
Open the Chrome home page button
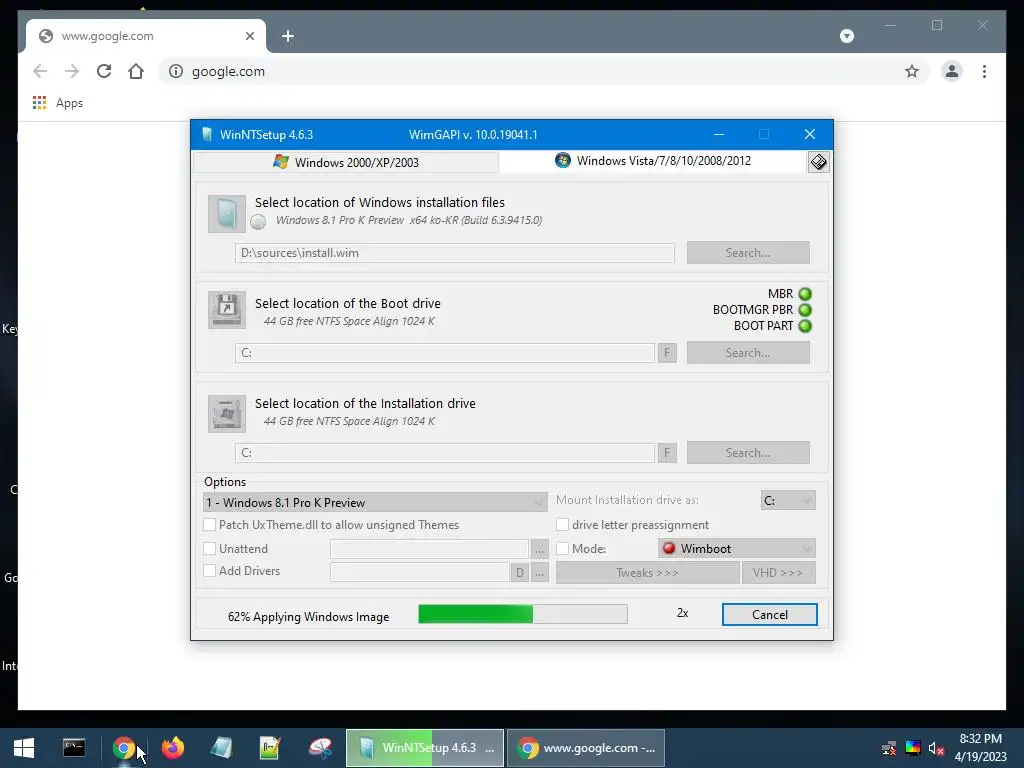click(x=136, y=71)
